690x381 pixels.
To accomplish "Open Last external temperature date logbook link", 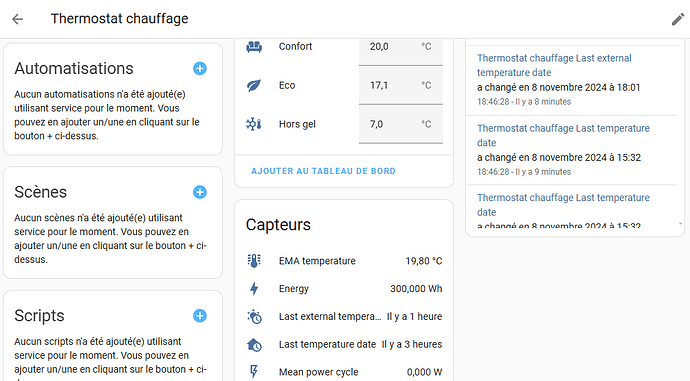I will 554,65.
